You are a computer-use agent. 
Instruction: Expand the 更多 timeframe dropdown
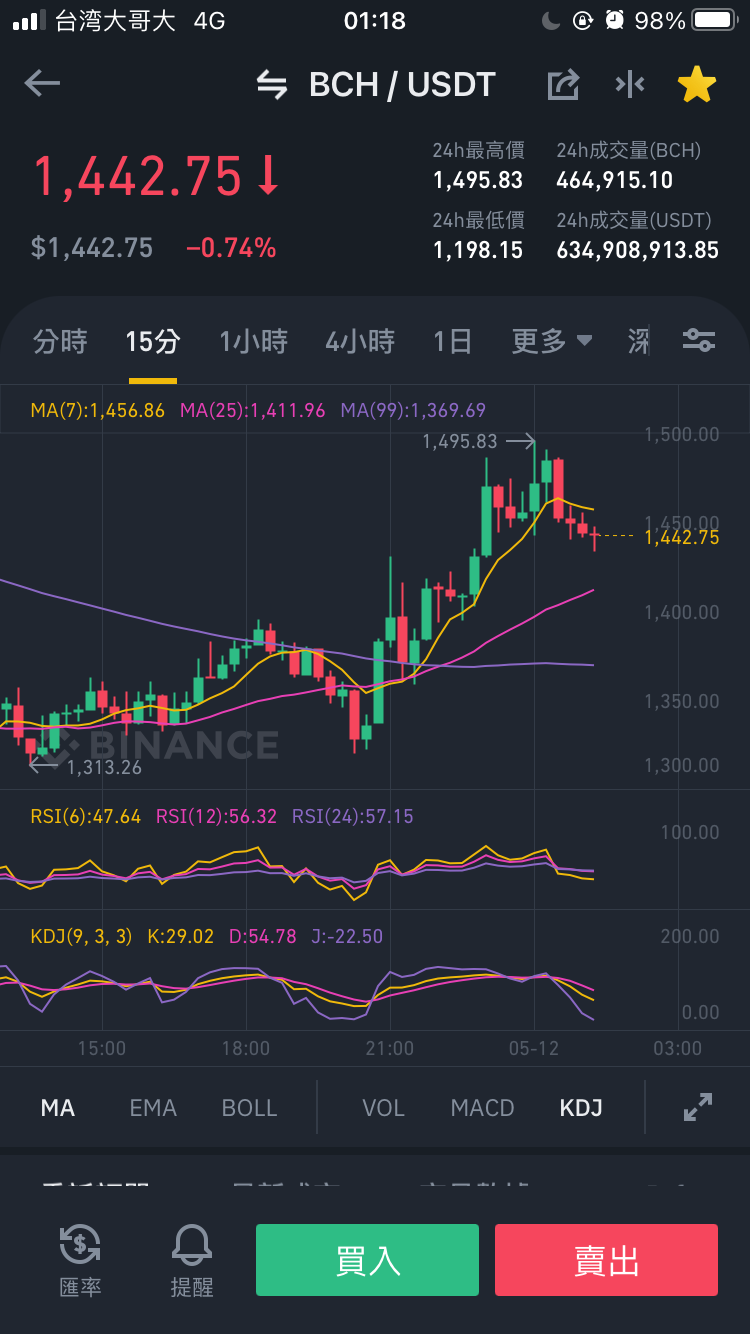[552, 342]
